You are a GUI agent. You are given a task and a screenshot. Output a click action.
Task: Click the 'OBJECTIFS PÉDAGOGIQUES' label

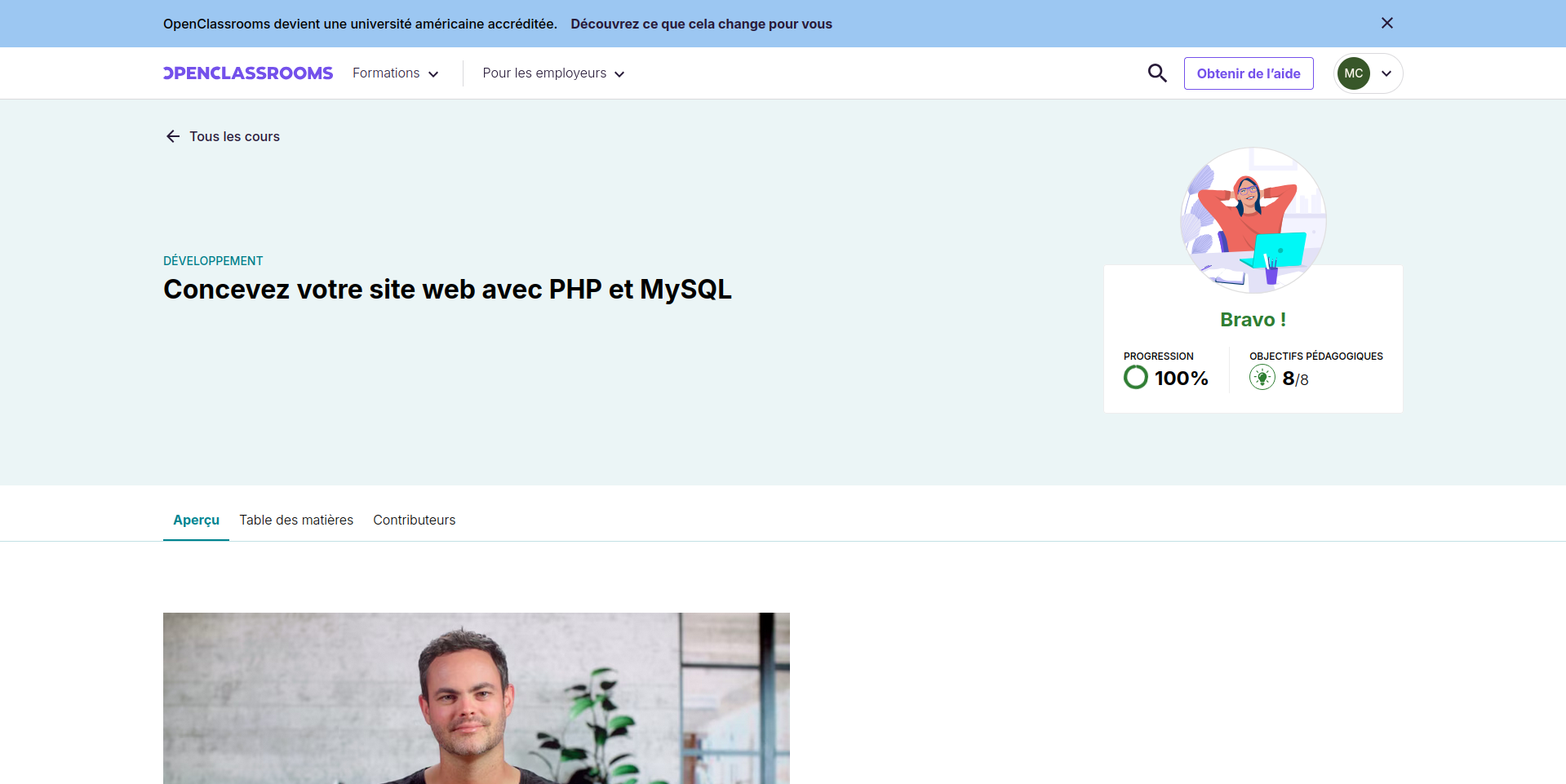click(x=1316, y=357)
